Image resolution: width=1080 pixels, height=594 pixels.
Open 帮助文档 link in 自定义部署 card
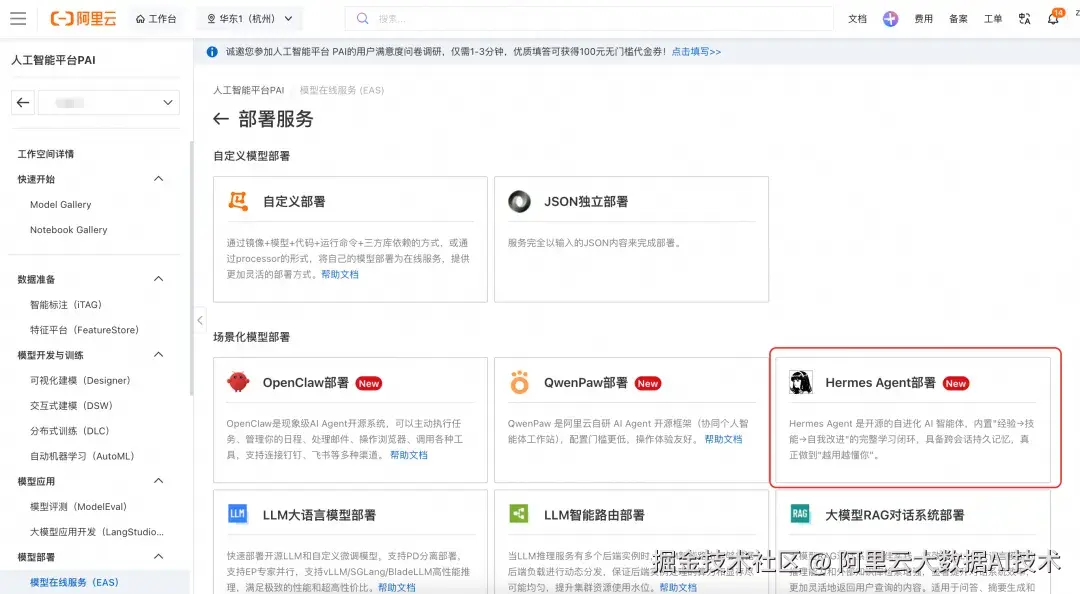coord(340,274)
